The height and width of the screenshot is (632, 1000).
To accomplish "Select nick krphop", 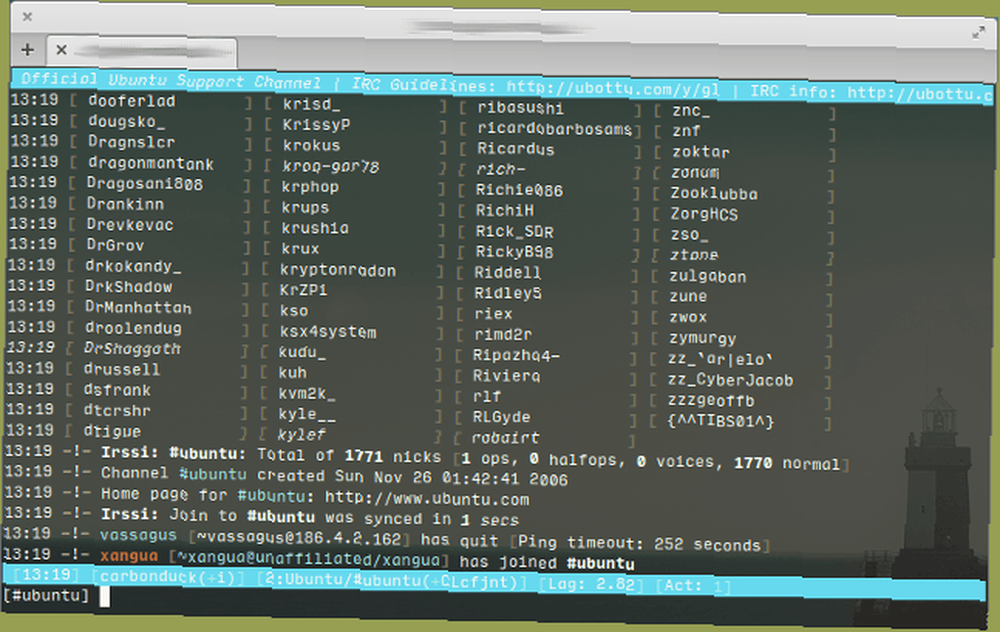I will (311, 187).
